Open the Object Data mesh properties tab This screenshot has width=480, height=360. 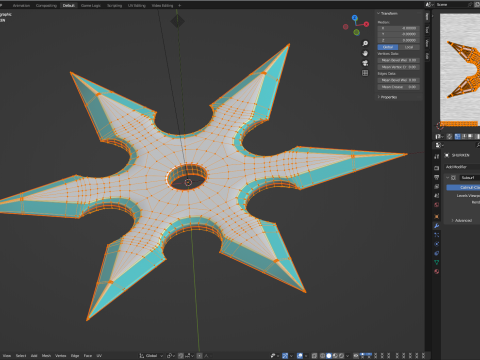pyautogui.click(x=436, y=262)
